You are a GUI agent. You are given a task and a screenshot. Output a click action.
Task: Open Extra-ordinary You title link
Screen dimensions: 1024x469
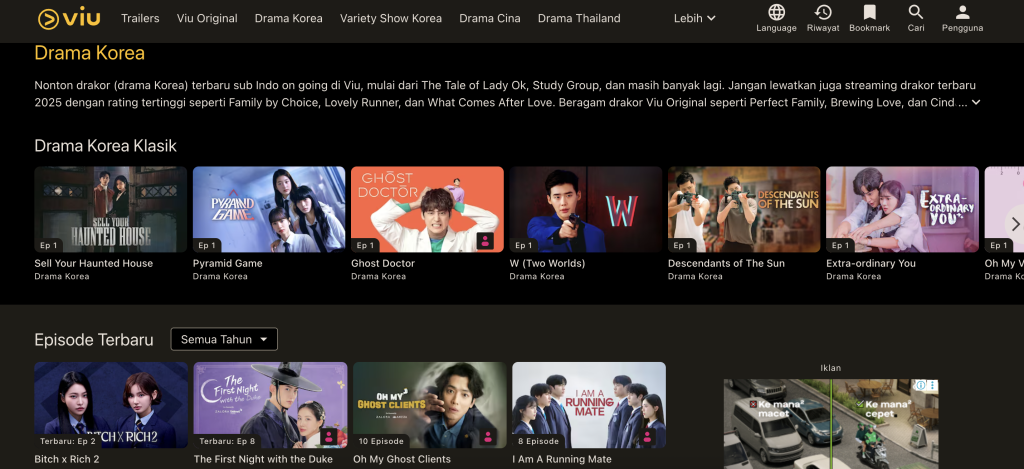click(x=871, y=263)
